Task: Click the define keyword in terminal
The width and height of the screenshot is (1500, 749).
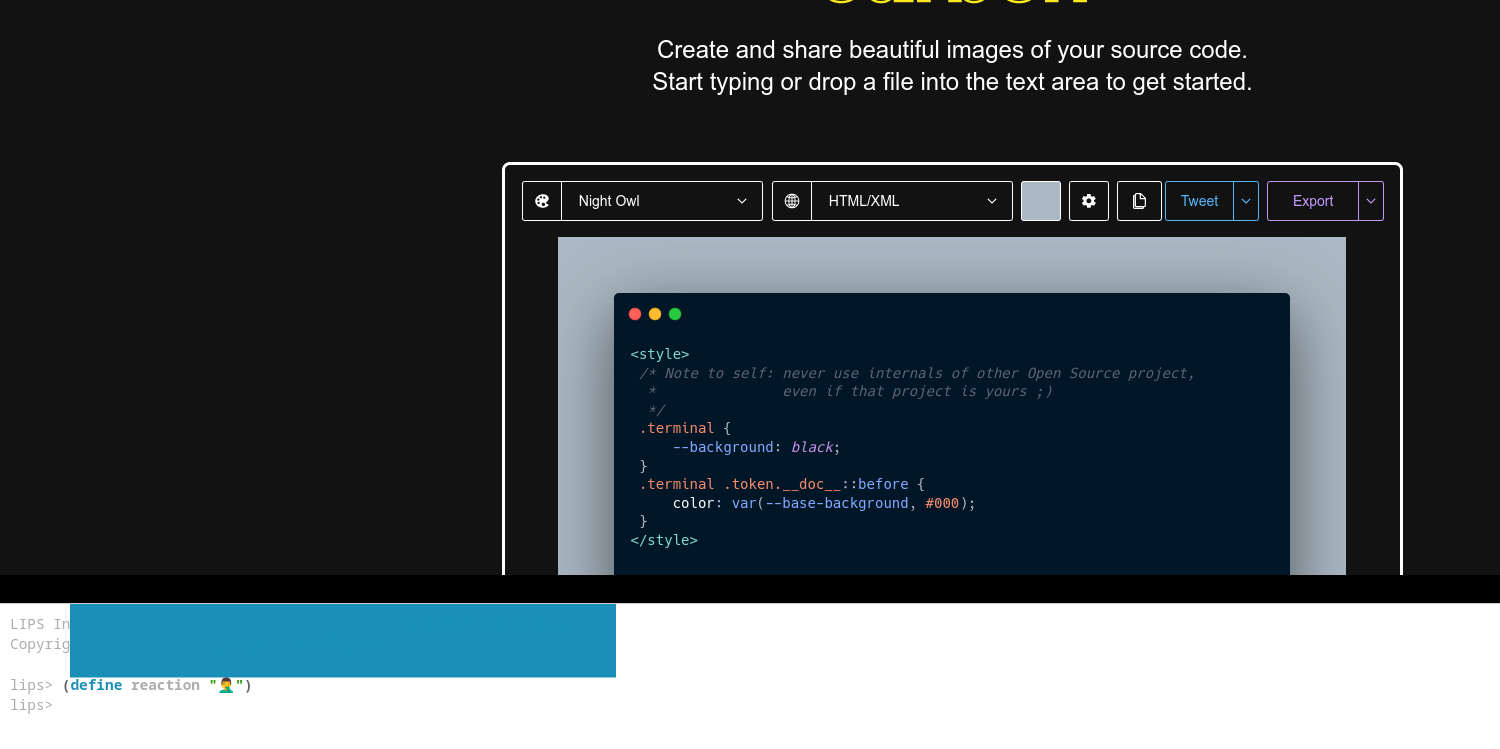Action: [96, 685]
